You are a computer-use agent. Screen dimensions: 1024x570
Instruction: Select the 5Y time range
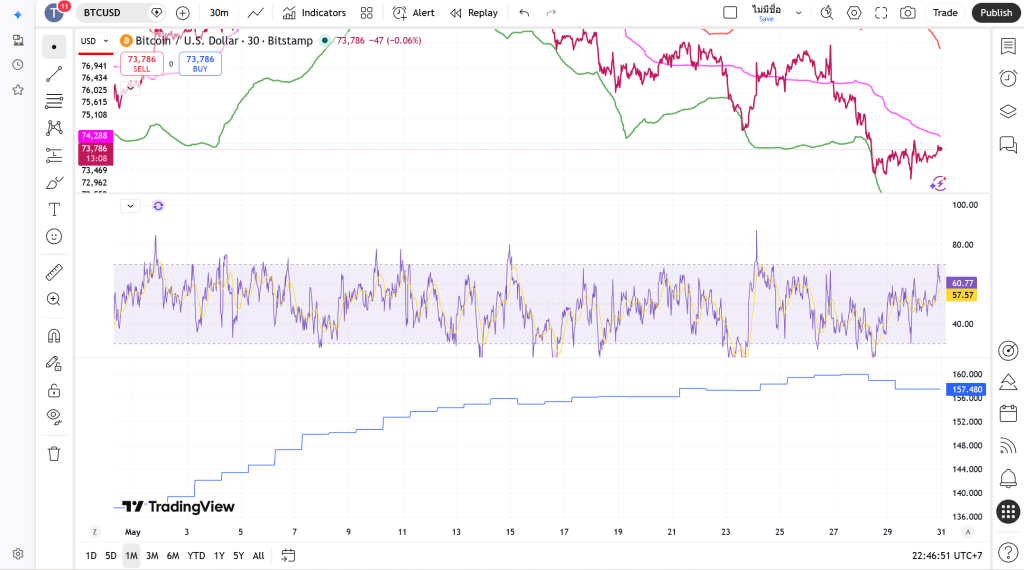[x=239, y=556]
